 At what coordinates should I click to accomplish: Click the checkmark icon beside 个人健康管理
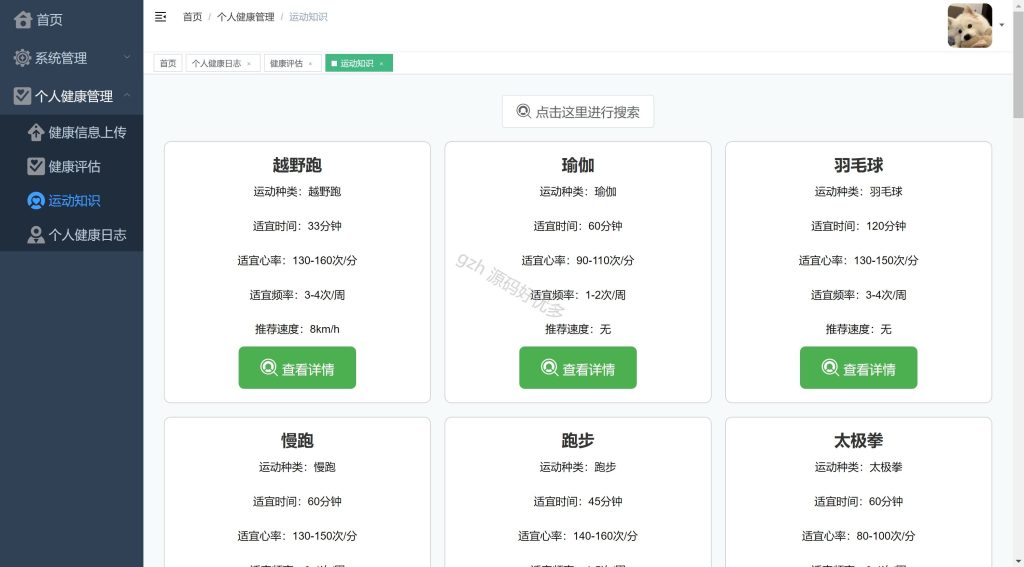coord(22,96)
